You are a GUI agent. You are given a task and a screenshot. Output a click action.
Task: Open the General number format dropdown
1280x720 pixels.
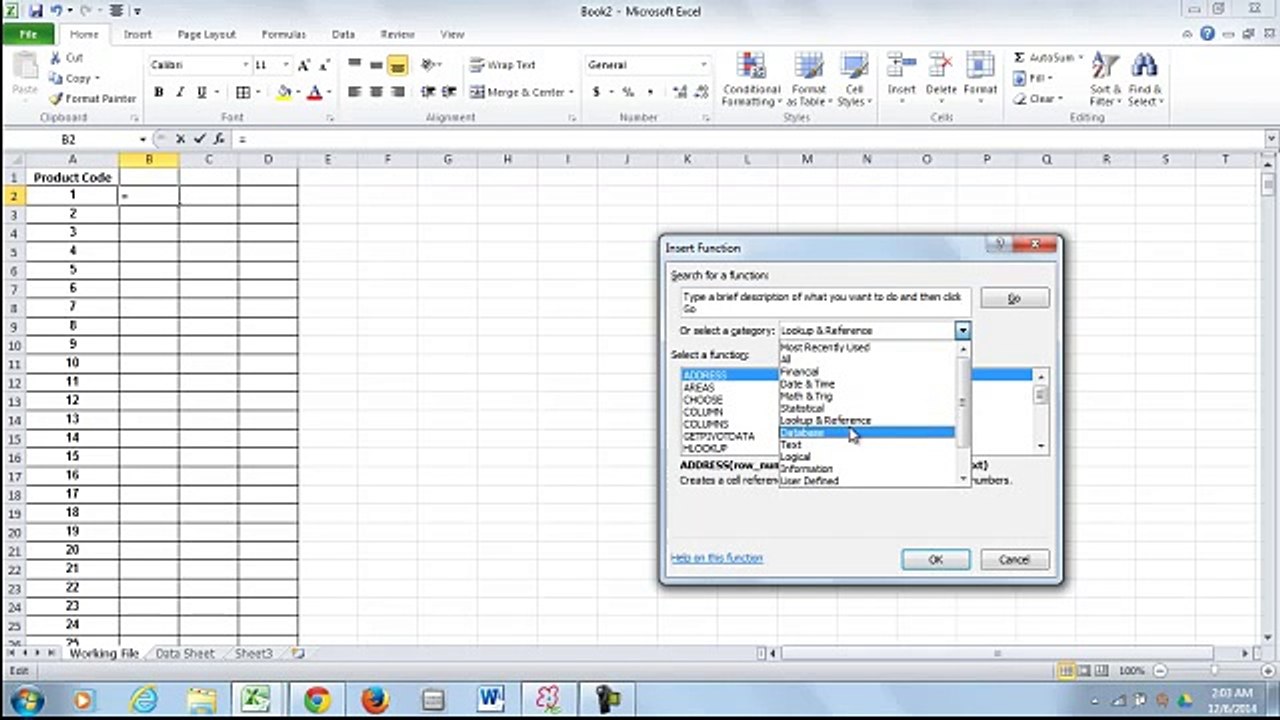704,65
